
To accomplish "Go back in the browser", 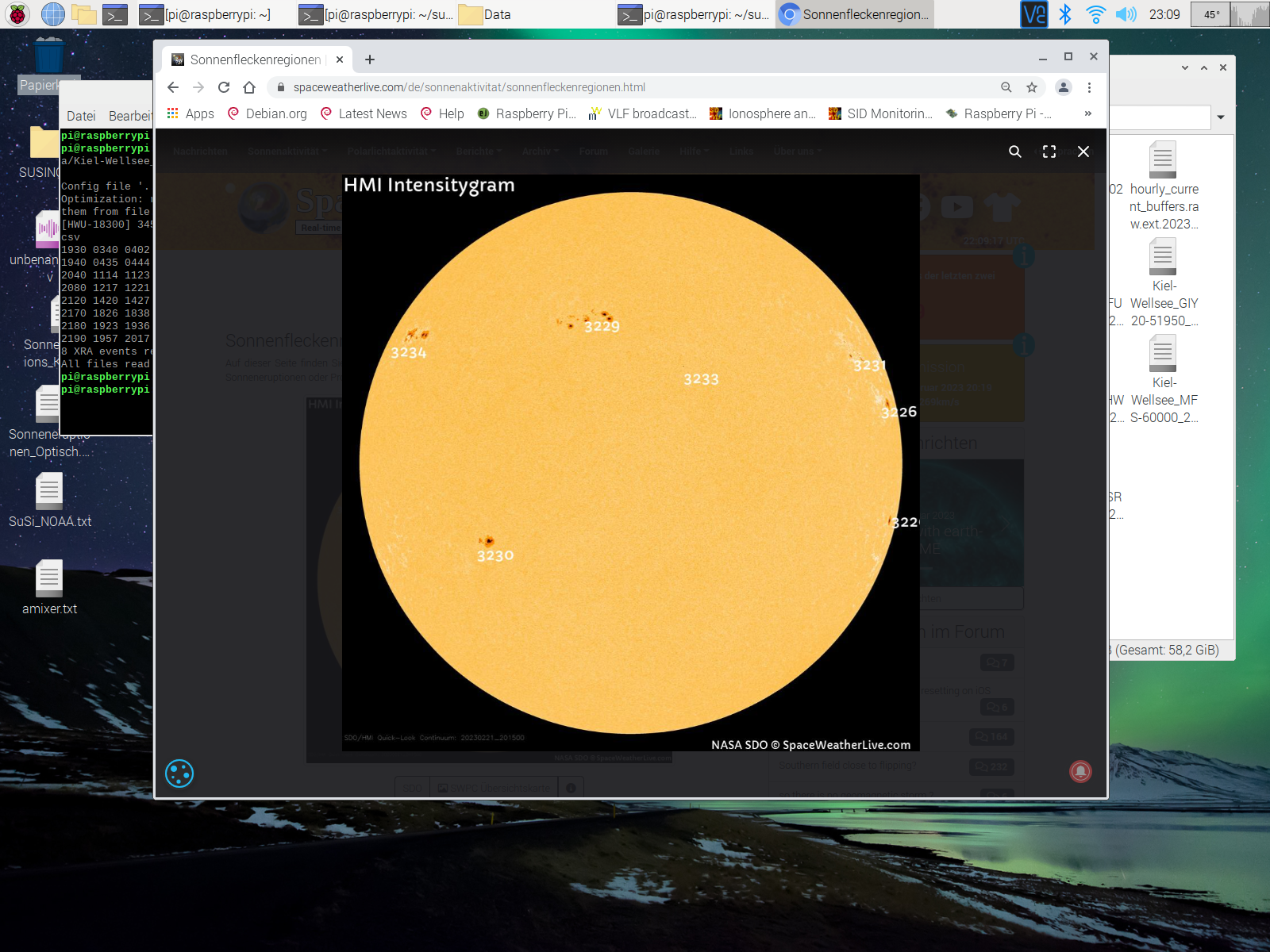I will pos(173,87).
